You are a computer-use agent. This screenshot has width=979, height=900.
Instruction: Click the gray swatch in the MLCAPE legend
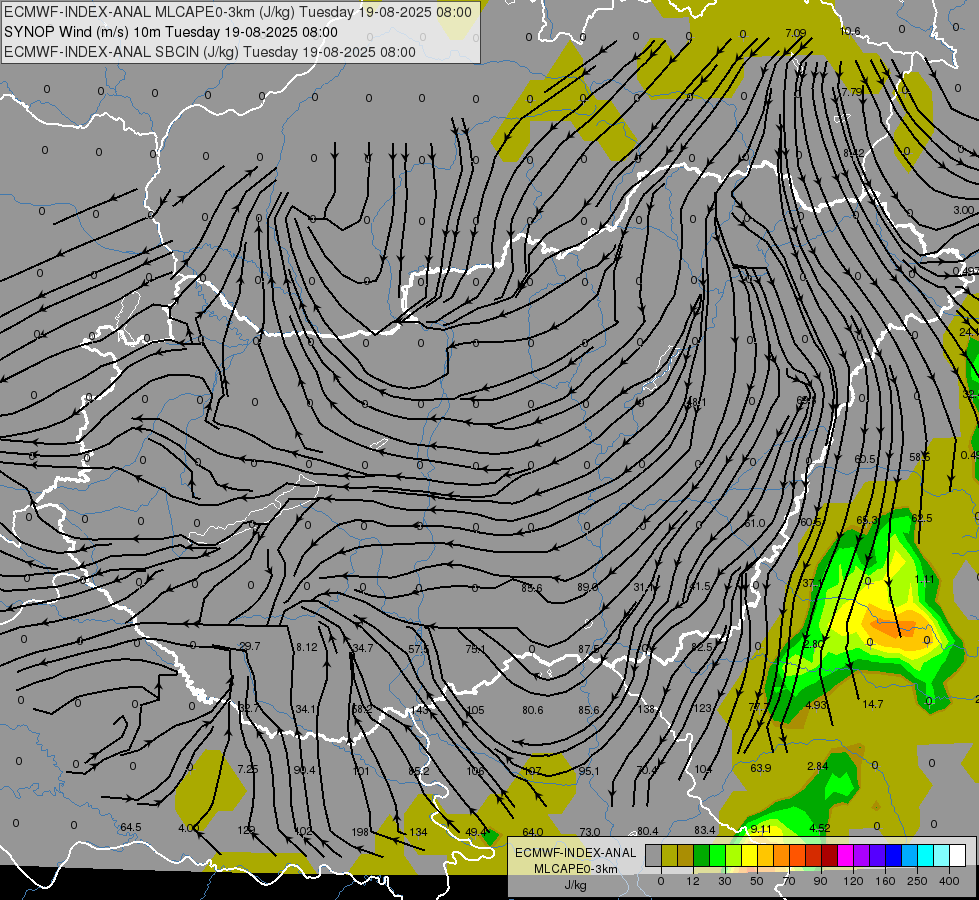pyautogui.click(x=654, y=855)
